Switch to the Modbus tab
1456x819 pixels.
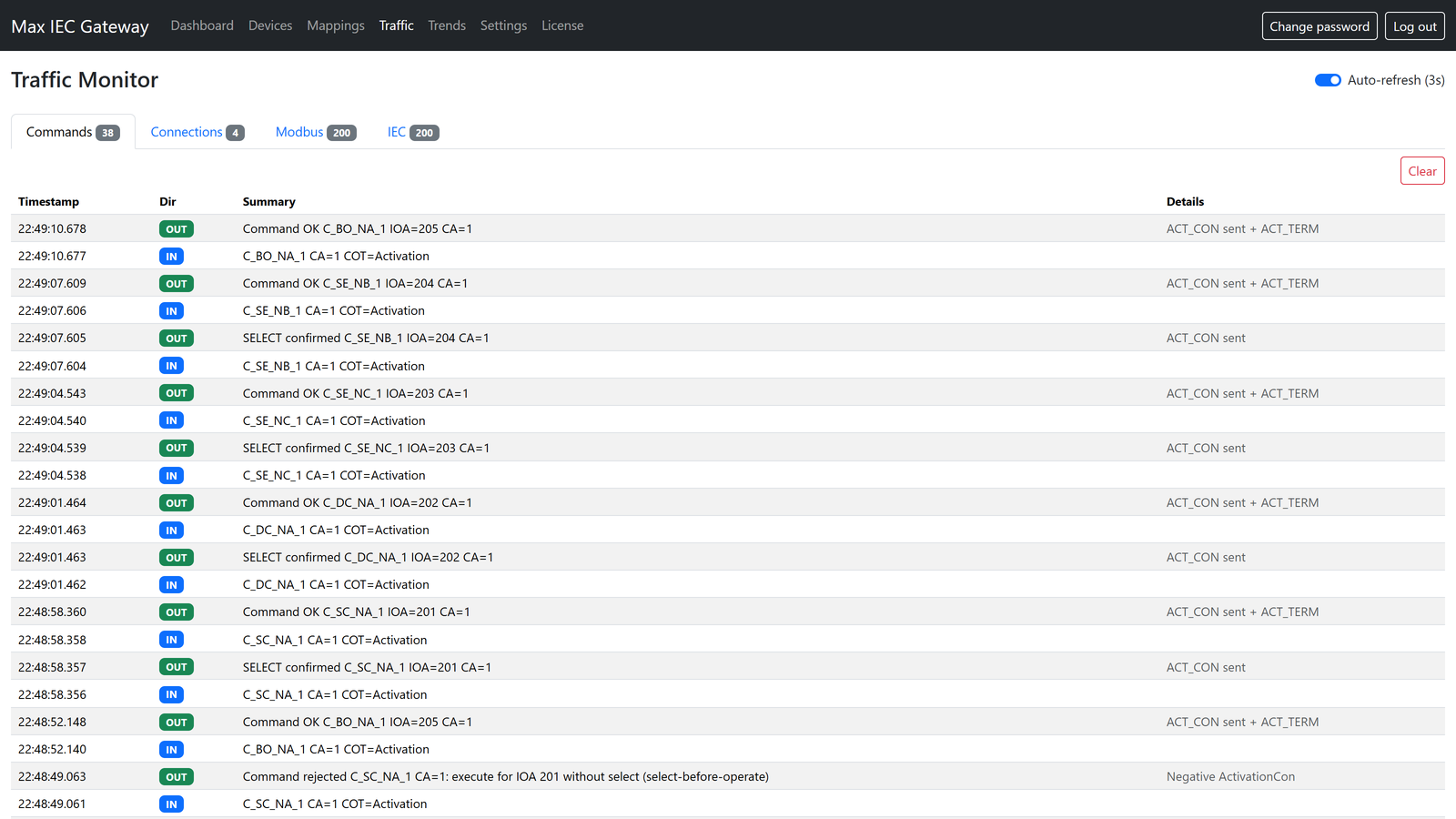pyautogui.click(x=316, y=132)
